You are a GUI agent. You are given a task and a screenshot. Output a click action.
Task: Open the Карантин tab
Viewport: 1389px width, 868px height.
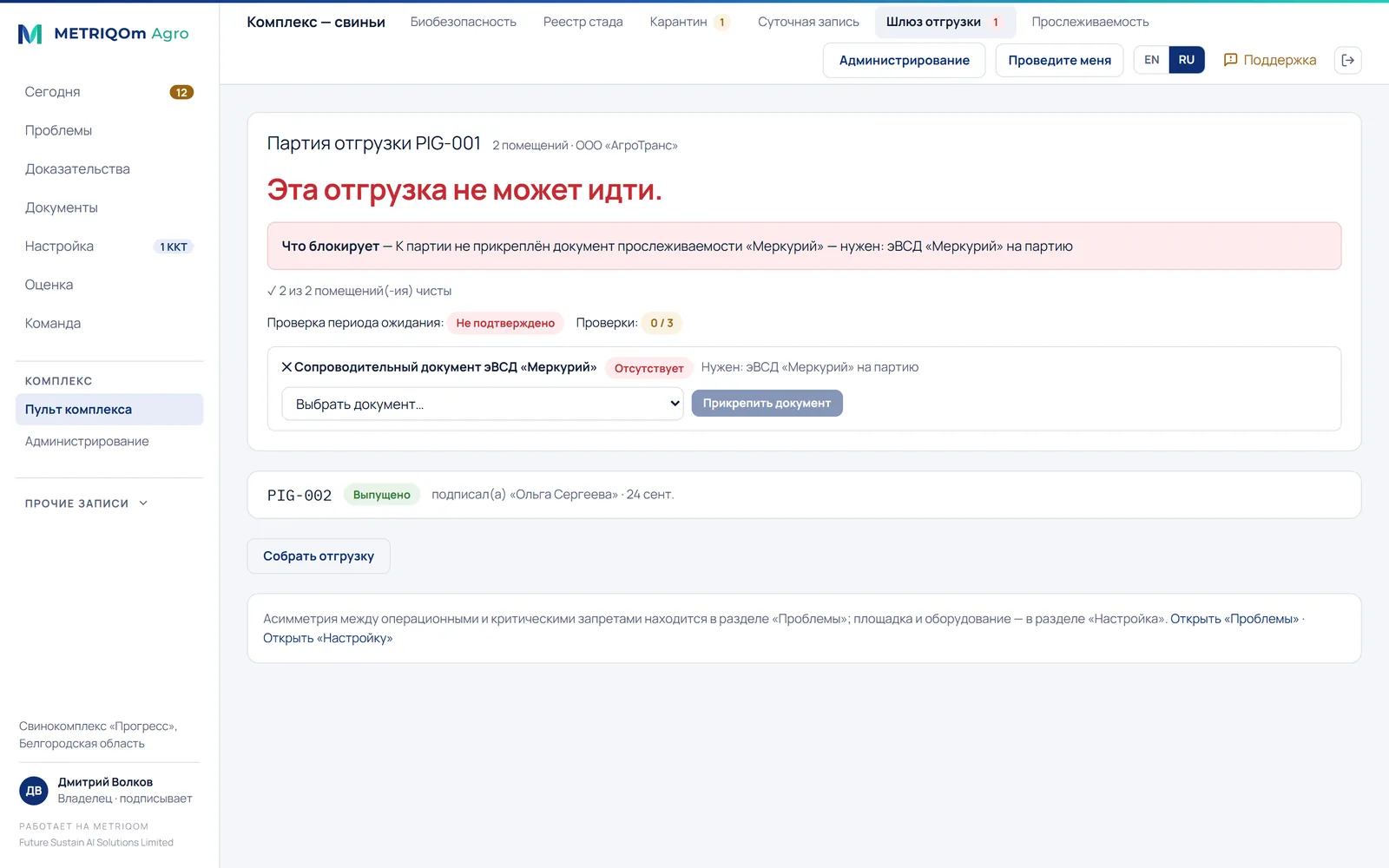pyautogui.click(x=689, y=22)
